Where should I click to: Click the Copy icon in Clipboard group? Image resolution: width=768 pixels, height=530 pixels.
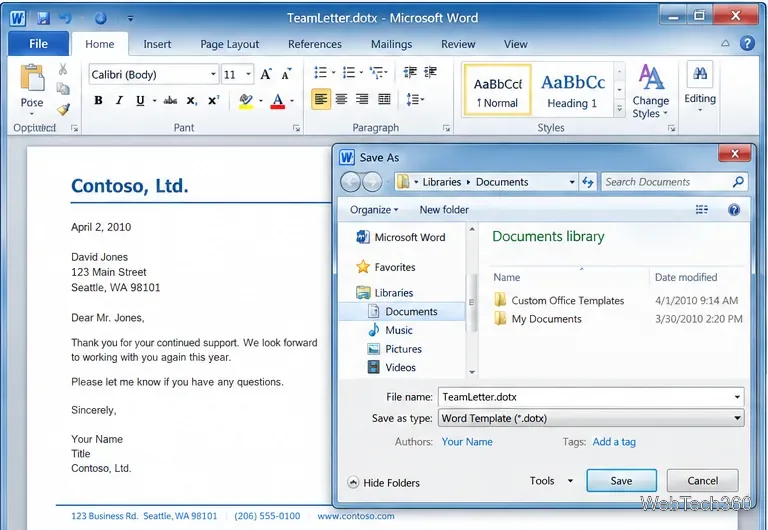pyautogui.click(x=63, y=89)
